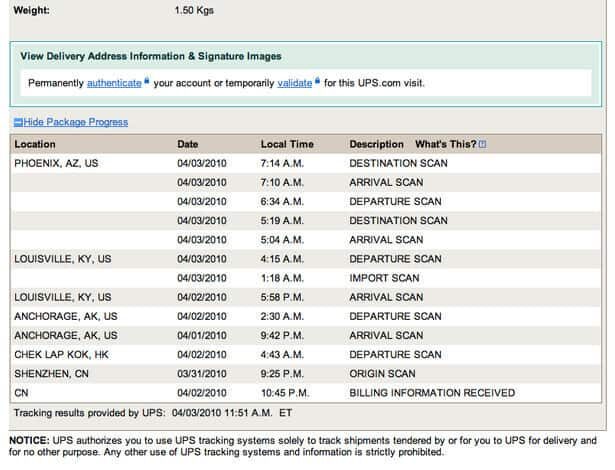Image resolution: width=615 pixels, height=470 pixels.
Task: Click the SHENZHEN, CN origin scan row
Action: tap(306, 374)
